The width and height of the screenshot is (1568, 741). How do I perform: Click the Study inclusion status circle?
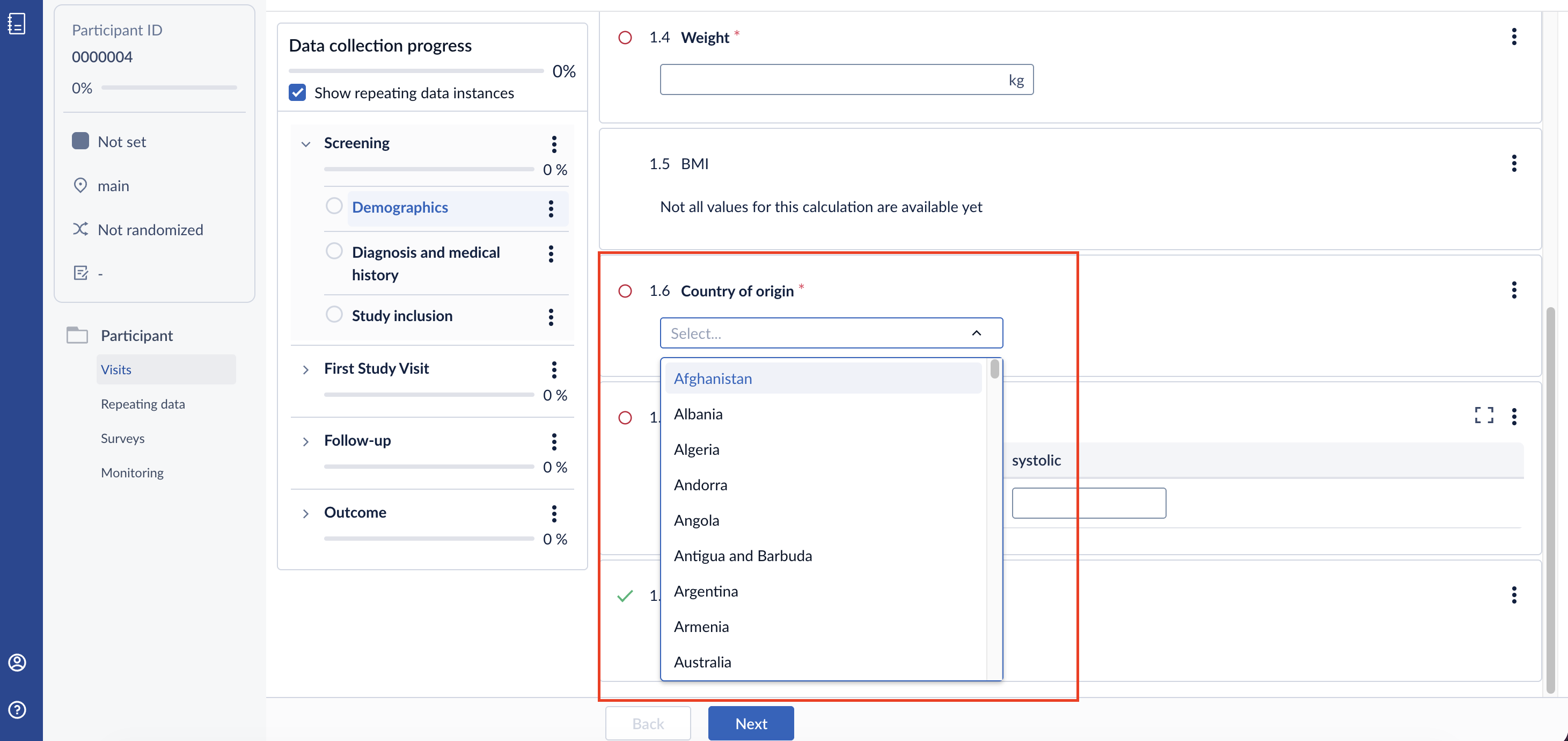point(334,314)
